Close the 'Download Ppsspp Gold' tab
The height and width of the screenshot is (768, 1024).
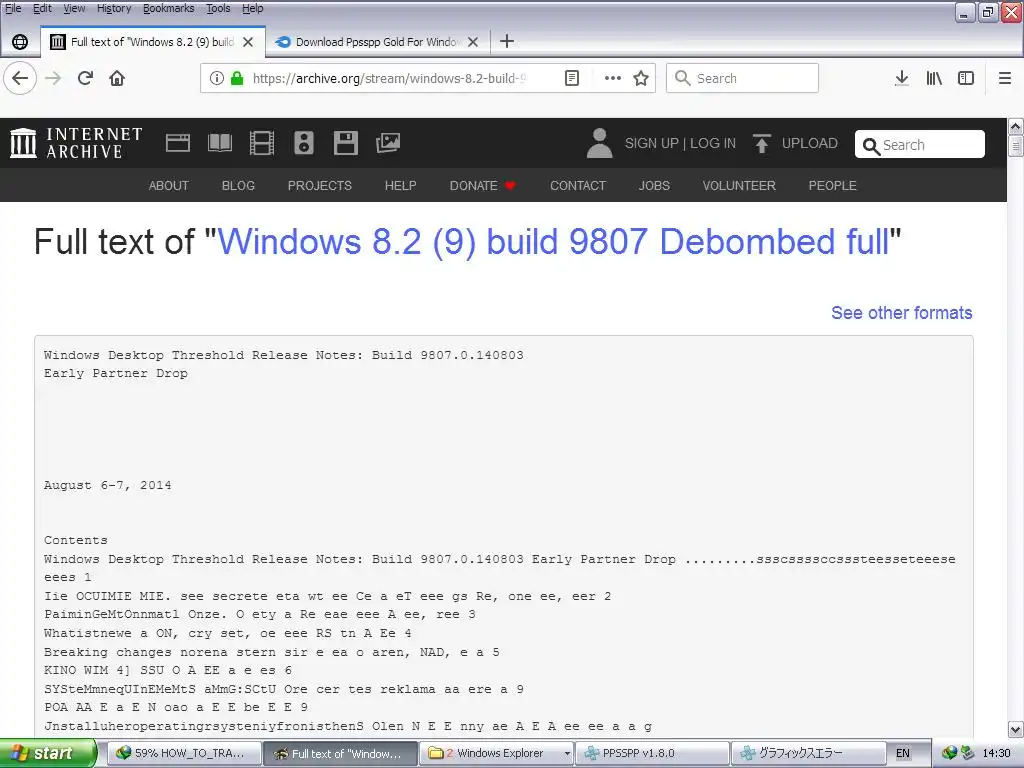tap(473, 42)
